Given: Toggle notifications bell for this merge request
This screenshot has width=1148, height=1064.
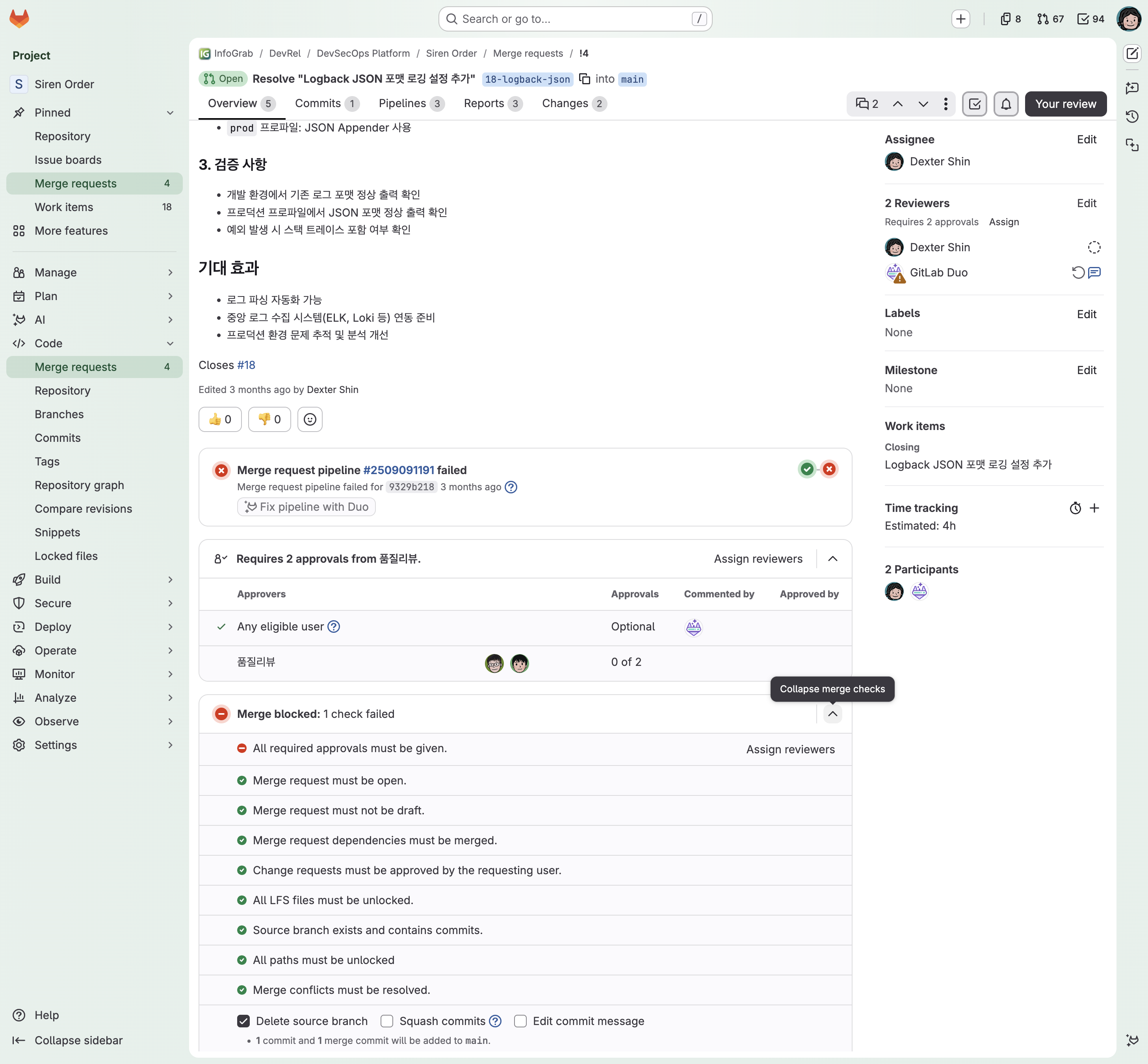Looking at the screenshot, I should [x=1006, y=104].
